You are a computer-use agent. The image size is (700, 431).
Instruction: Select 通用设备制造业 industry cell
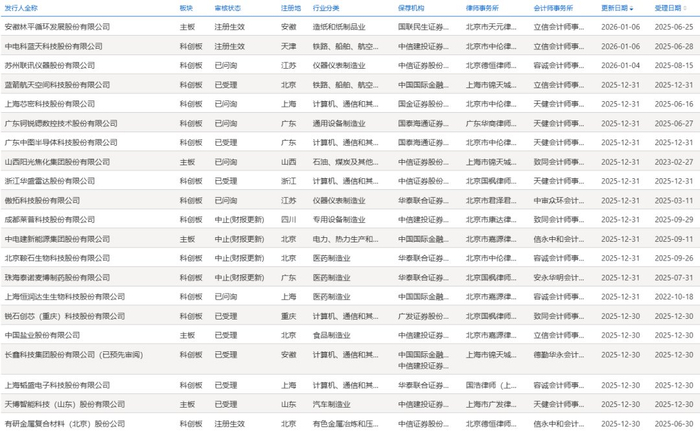click(339, 124)
